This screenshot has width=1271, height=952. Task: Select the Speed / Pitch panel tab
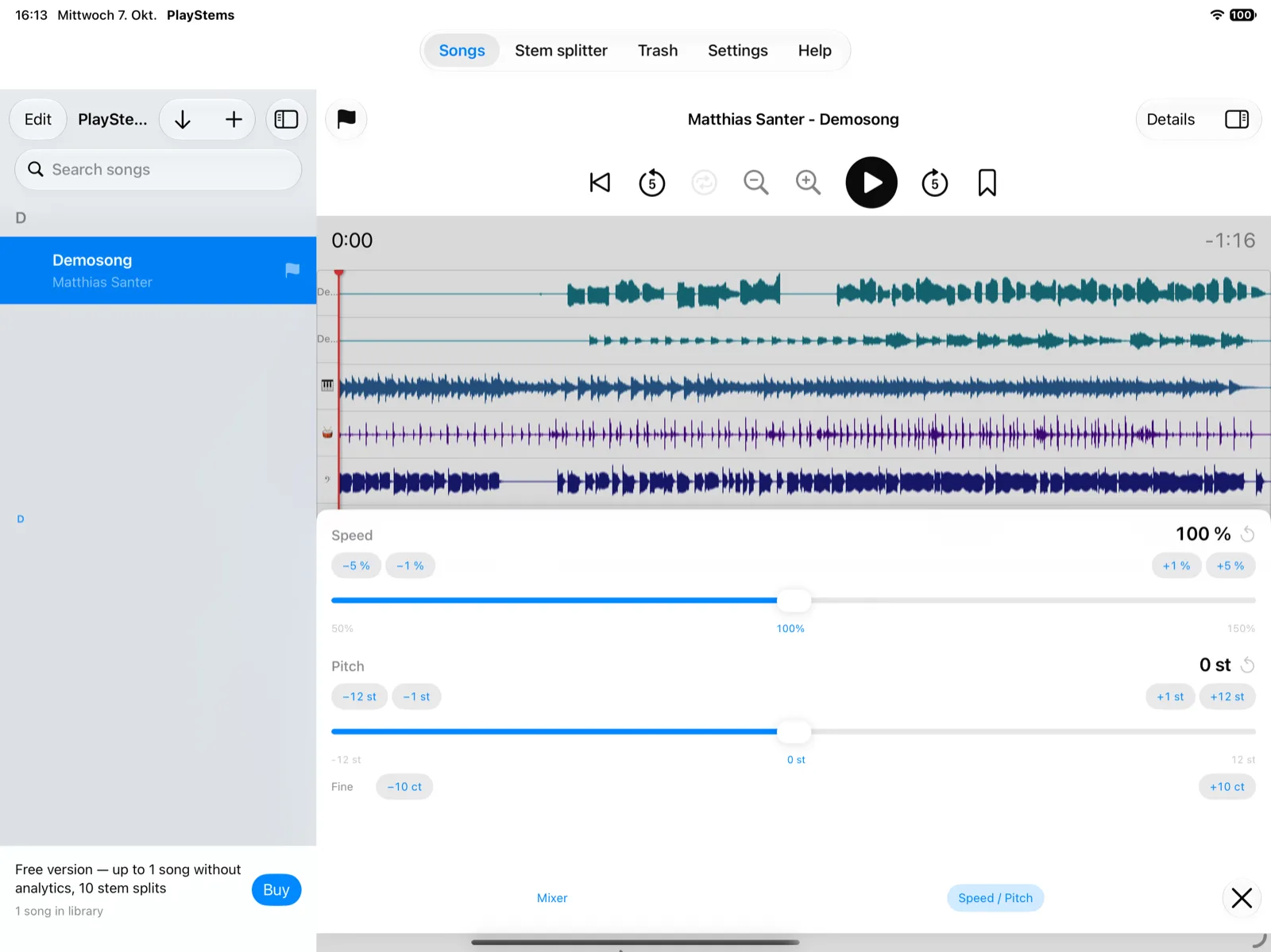[995, 898]
